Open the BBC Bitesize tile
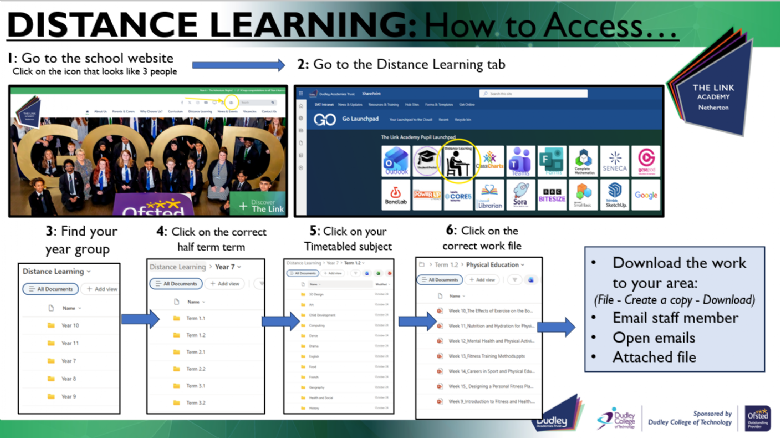Viewport: 780px width, 438px height. [x=552, y=195]
